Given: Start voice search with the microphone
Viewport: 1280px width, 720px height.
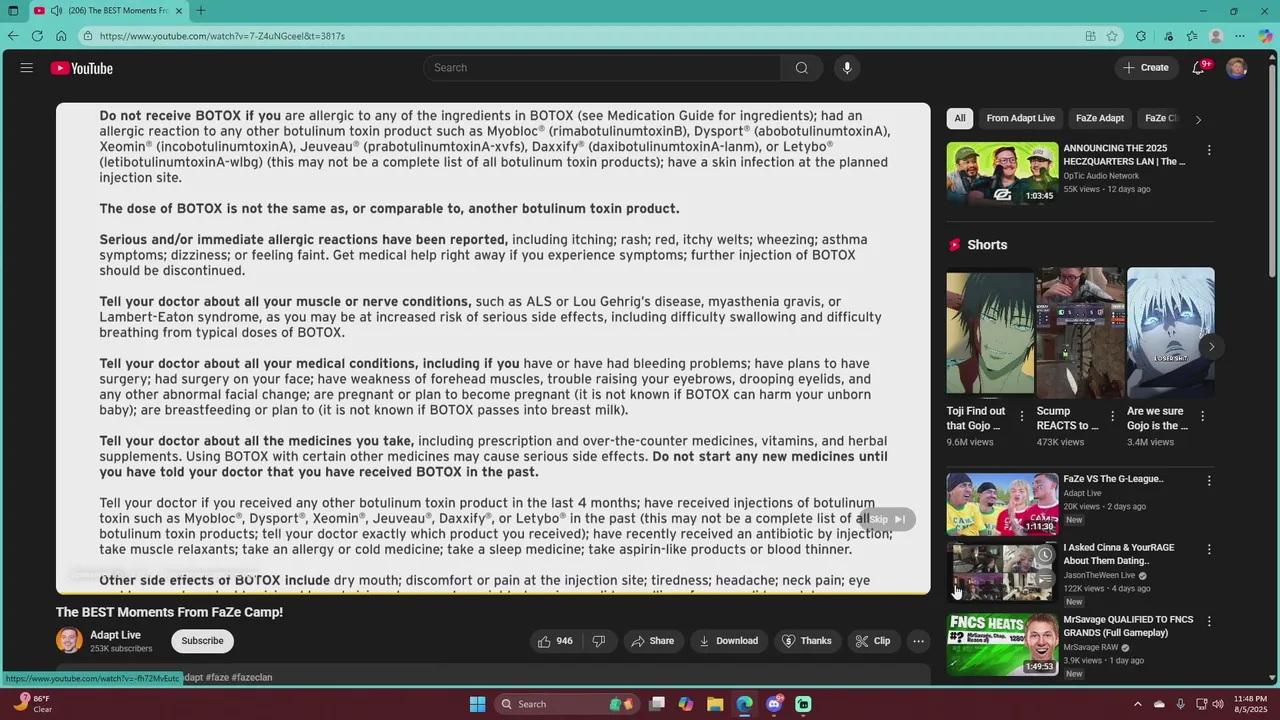Looking at the screenshot, I should (847, 68).
